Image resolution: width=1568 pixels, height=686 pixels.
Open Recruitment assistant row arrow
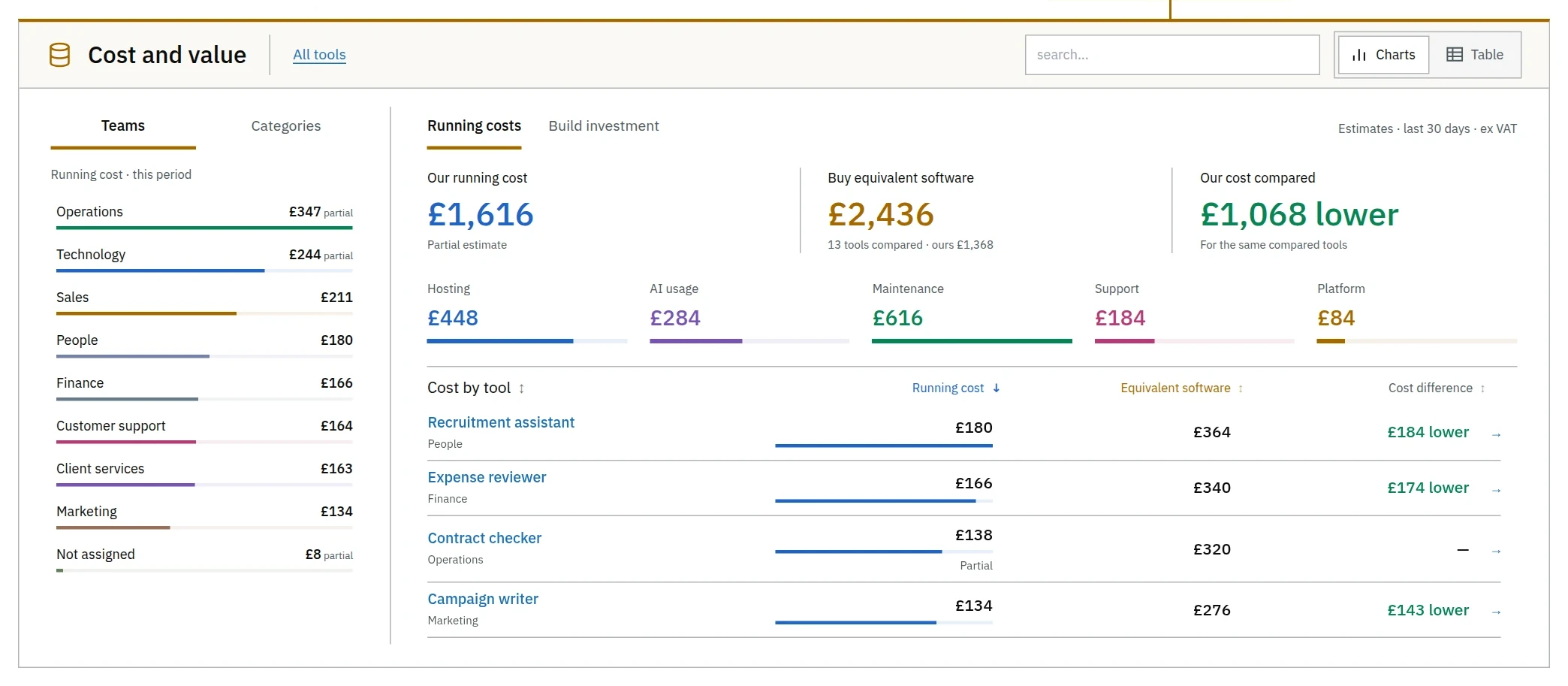tap(1496, 434)
